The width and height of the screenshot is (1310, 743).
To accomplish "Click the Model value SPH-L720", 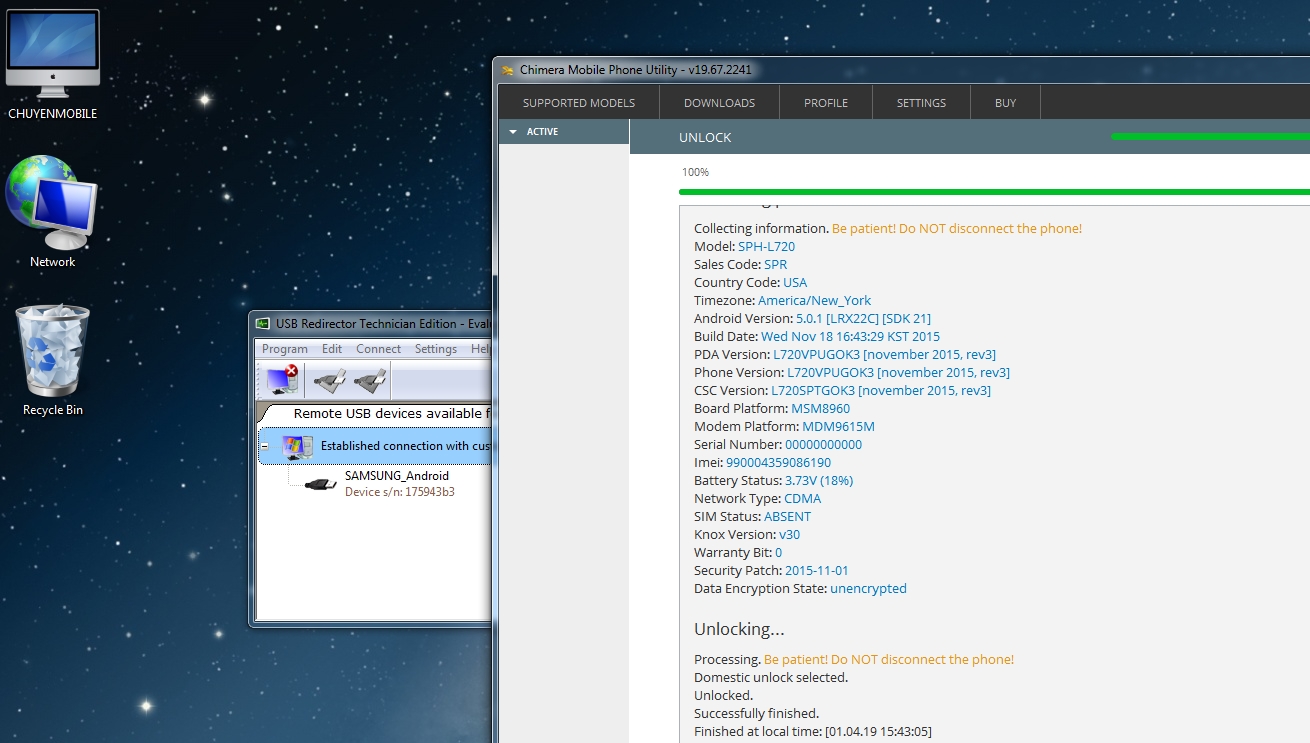I will tap(767, 246).
